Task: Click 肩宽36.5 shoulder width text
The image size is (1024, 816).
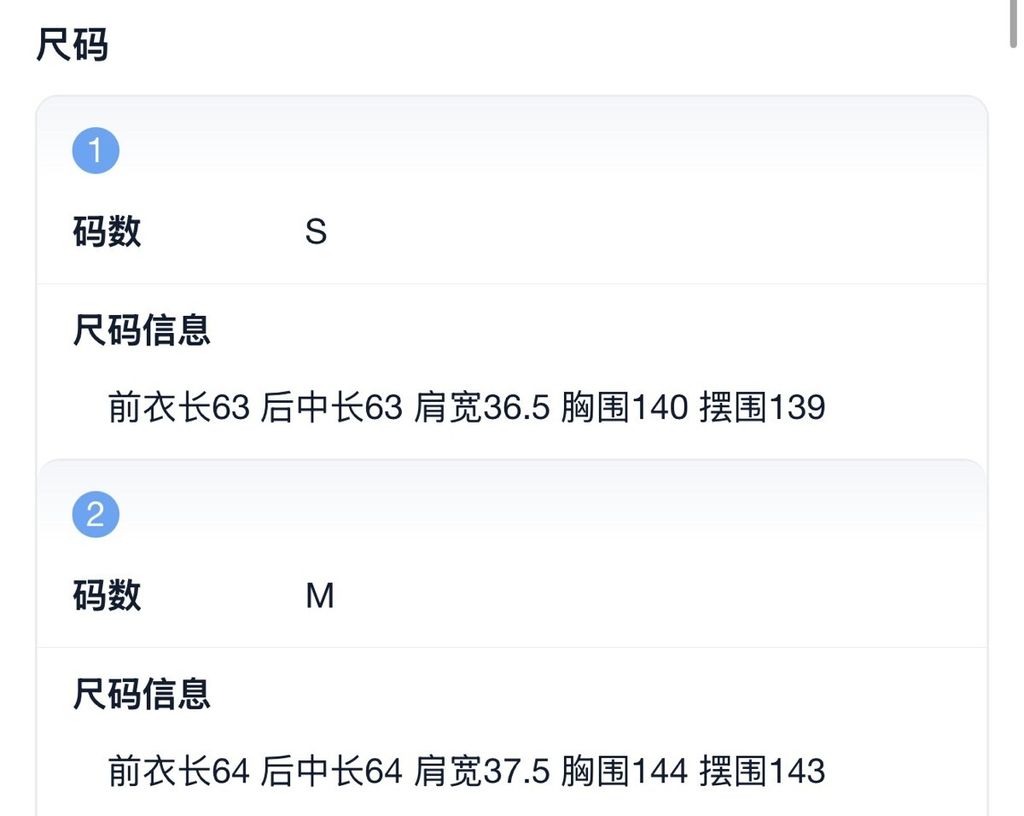Action: [x=482, y=408]
